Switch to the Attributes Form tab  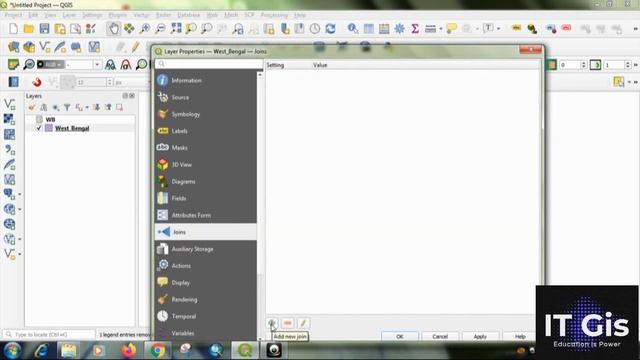[x=206, y=215]
